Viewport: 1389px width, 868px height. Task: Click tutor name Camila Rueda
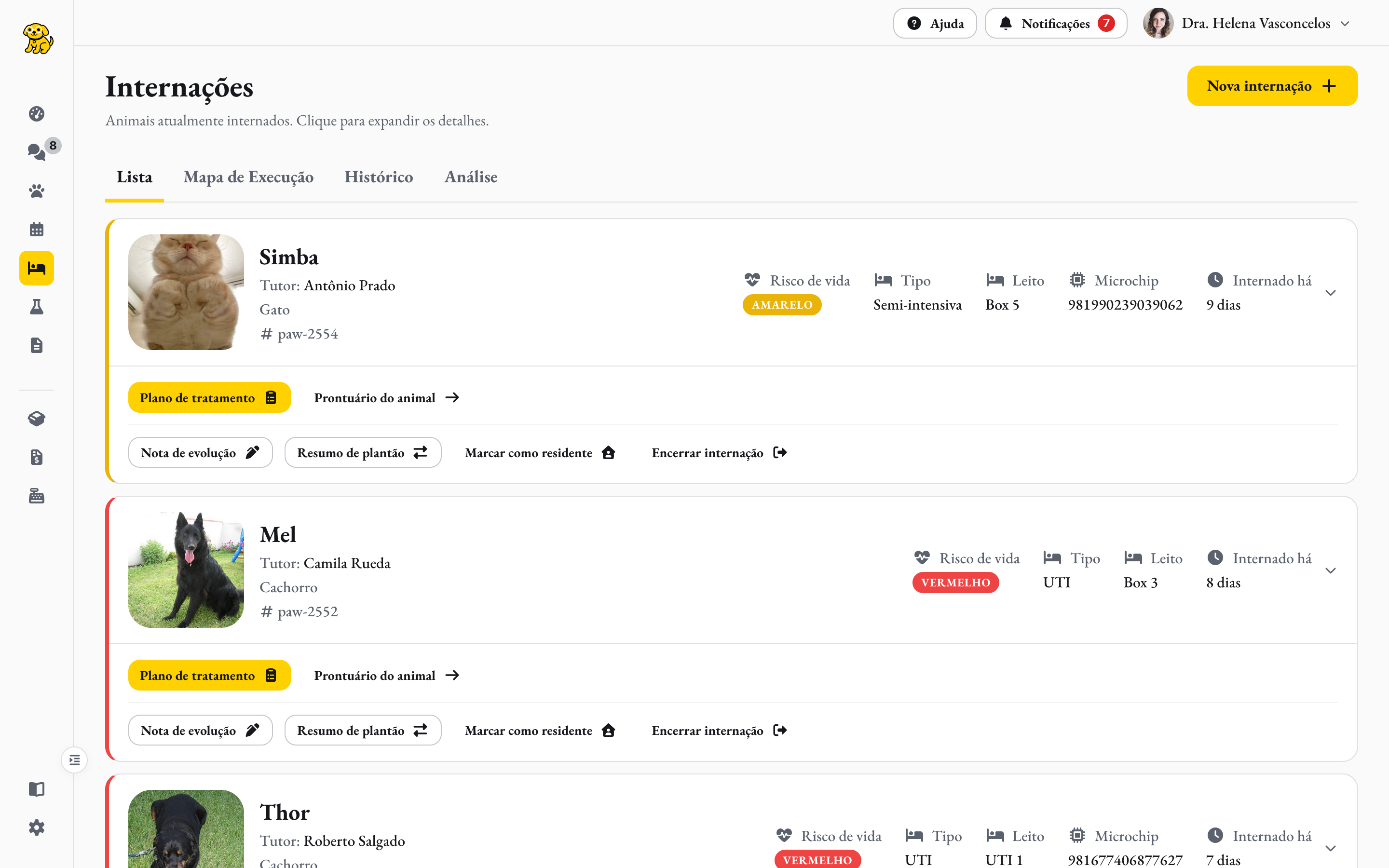pyautogui.click(x=347, y=564)
